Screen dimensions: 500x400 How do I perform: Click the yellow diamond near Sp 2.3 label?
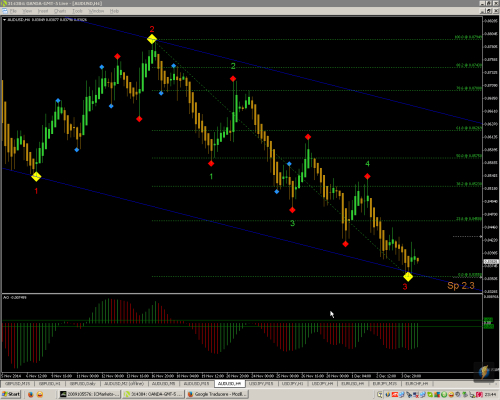pyautogui.click(x=408, y=276)
